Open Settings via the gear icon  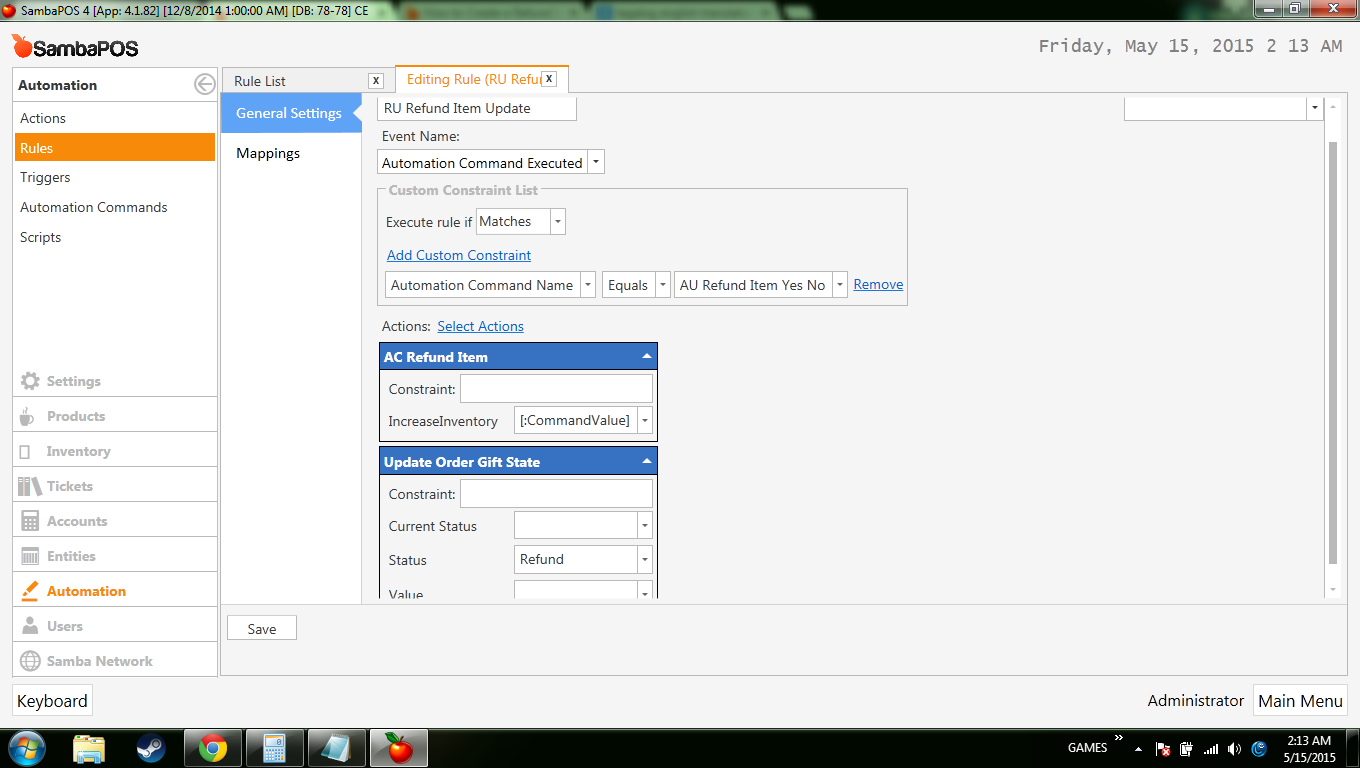[30, 381]
